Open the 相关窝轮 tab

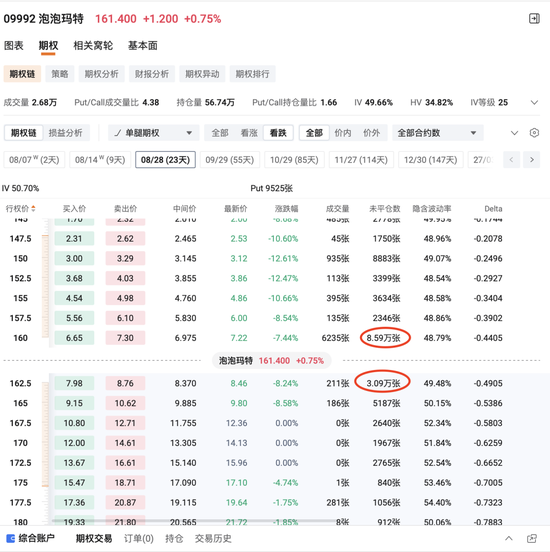[x=93, y=45]
